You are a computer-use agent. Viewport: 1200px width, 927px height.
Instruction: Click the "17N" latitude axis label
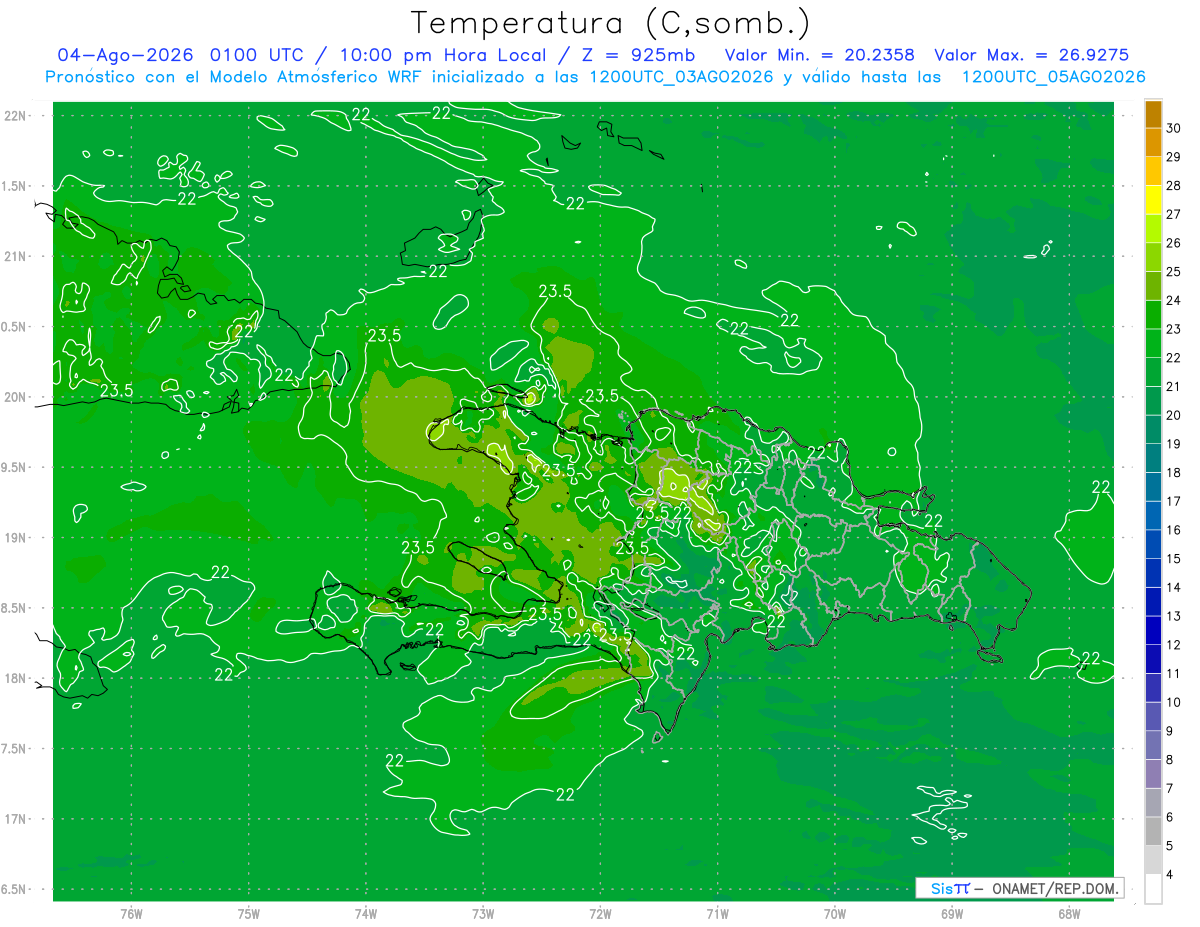pos(15,819)
